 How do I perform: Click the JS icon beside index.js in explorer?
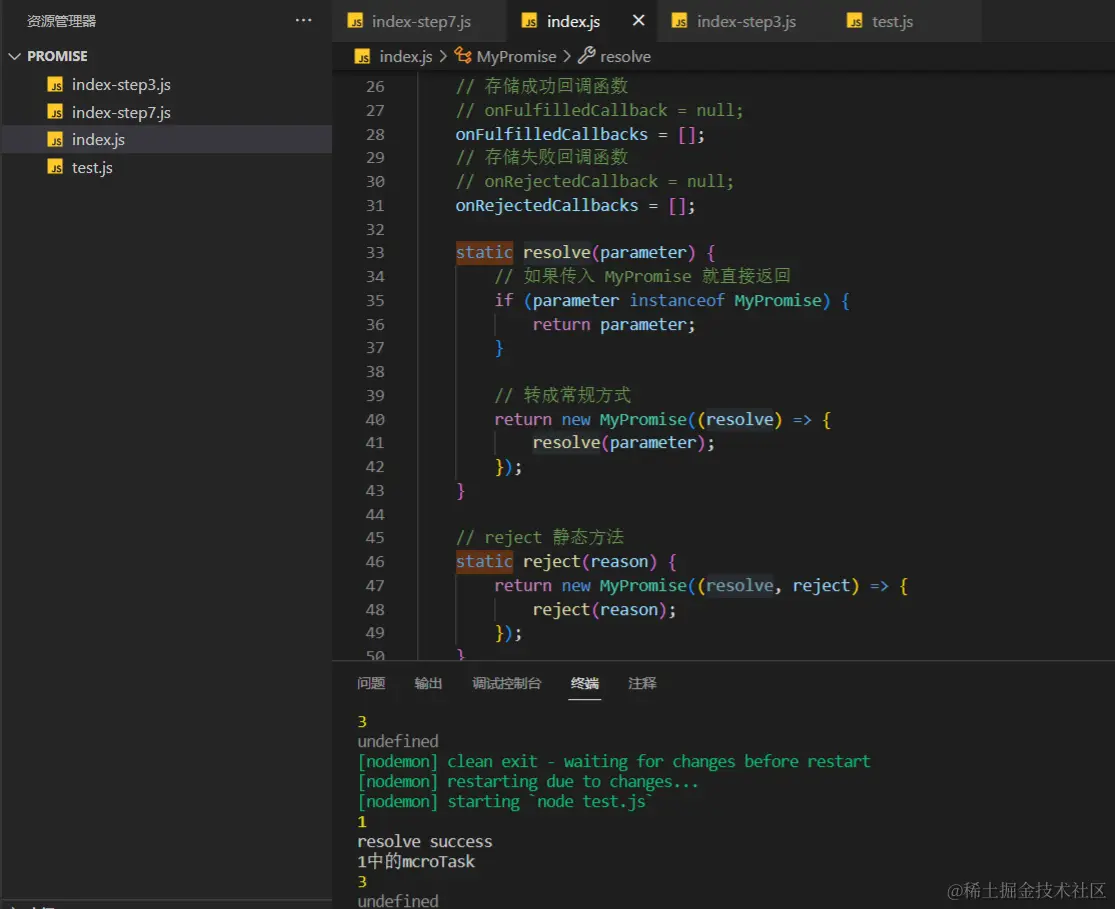[55, 139]
